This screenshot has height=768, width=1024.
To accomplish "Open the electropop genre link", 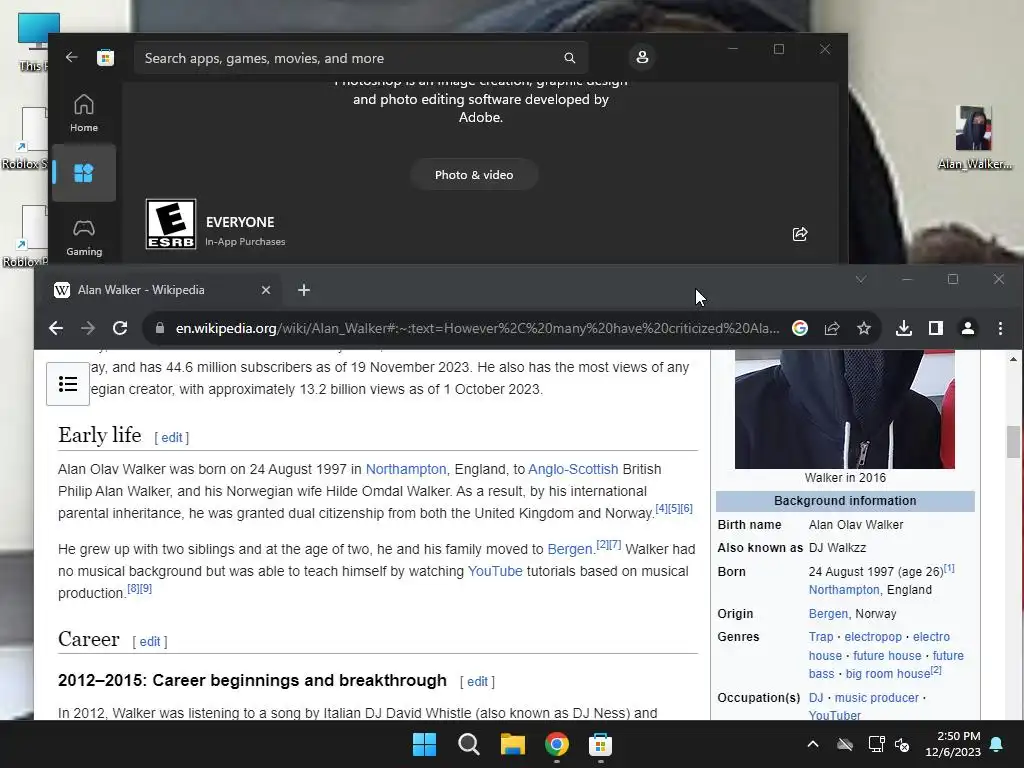I will tap(872, 637).
